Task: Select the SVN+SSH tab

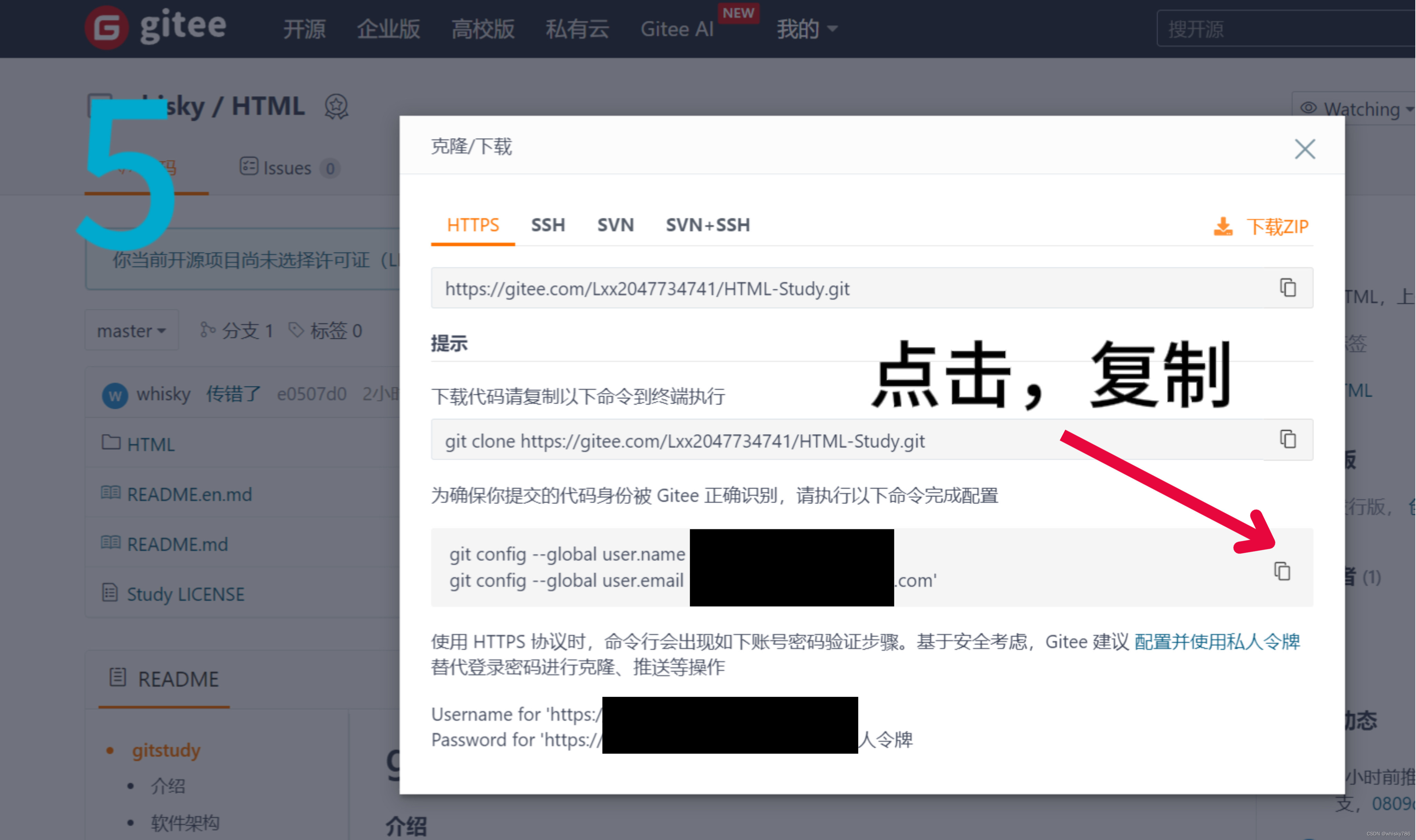Action: point(707,225)
